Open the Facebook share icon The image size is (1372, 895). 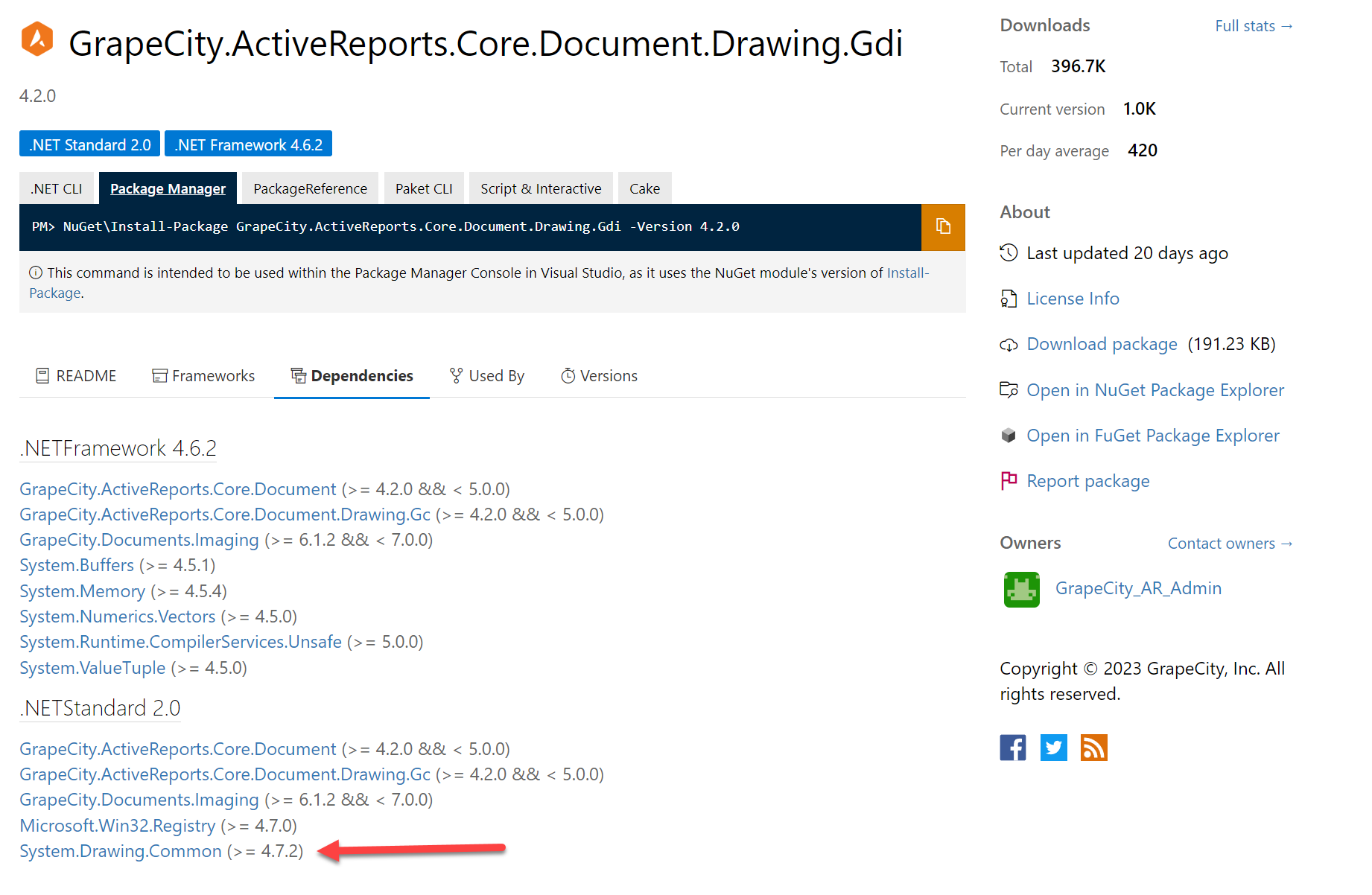pos(1013,748)
